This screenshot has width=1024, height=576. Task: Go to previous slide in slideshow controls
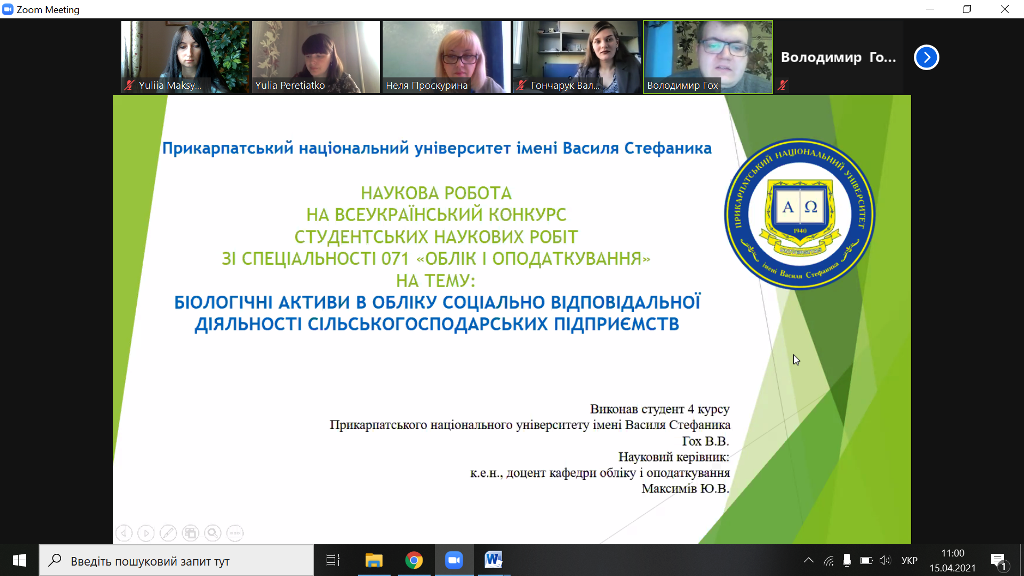(x=124, y=533)
